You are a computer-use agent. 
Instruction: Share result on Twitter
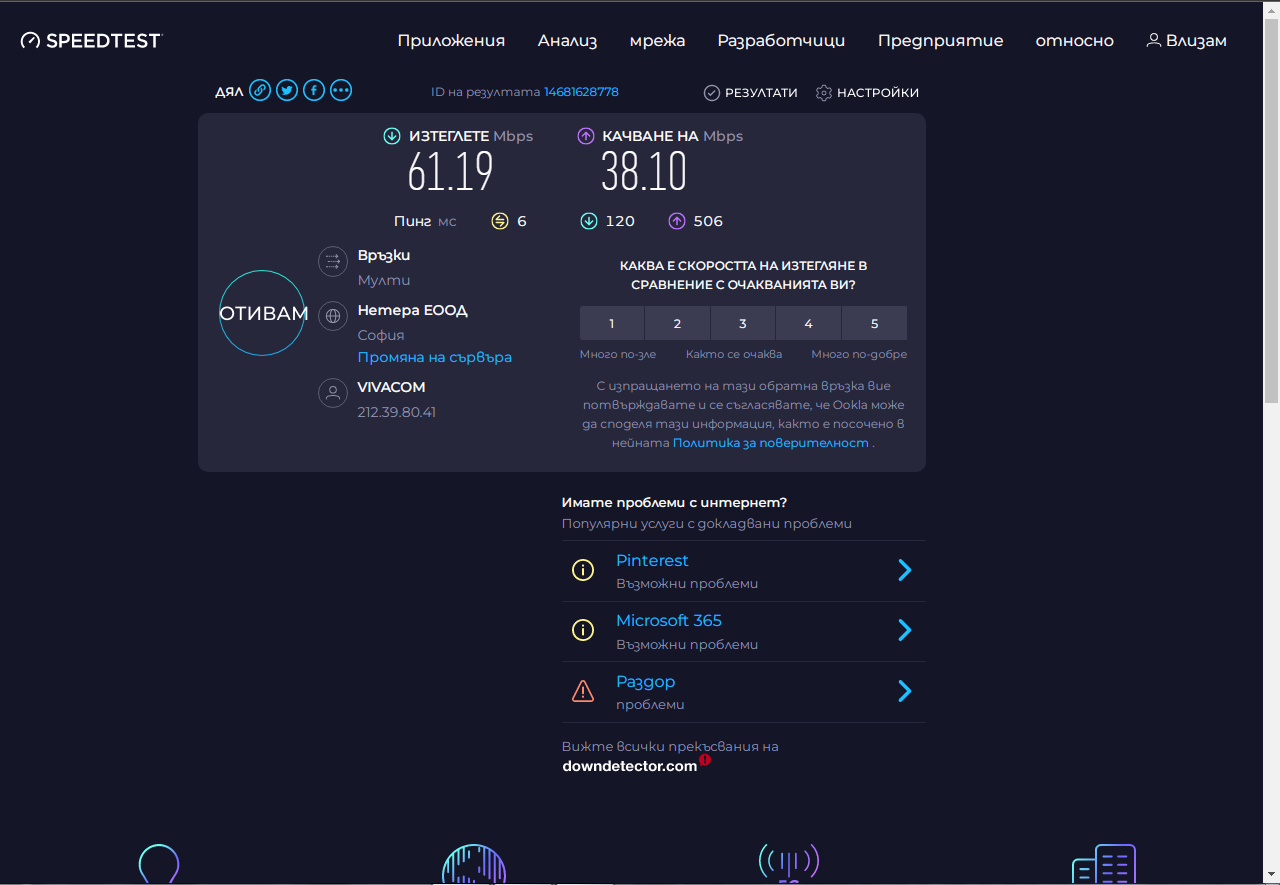287,91
